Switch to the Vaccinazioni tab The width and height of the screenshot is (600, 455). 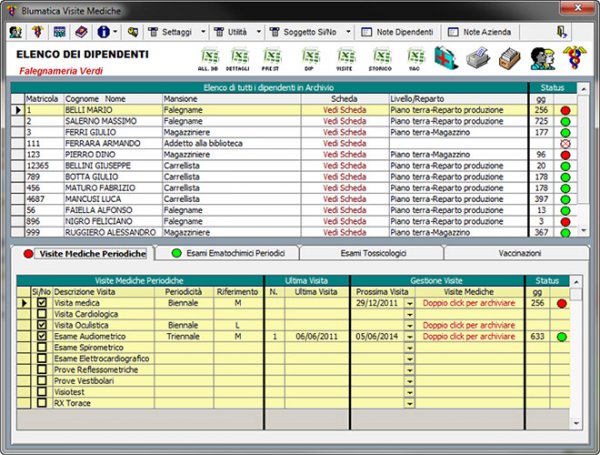pos(519,254)
